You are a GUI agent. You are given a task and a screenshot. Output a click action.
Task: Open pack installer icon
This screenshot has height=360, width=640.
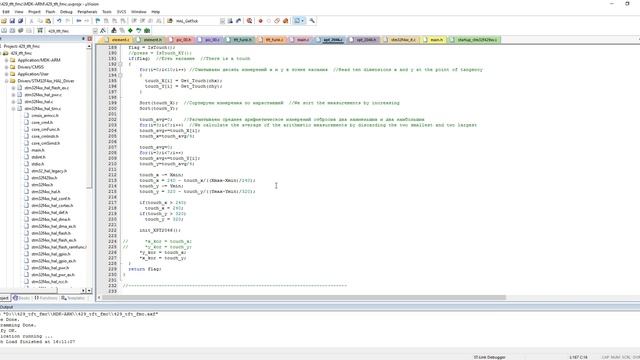(147, 31)
